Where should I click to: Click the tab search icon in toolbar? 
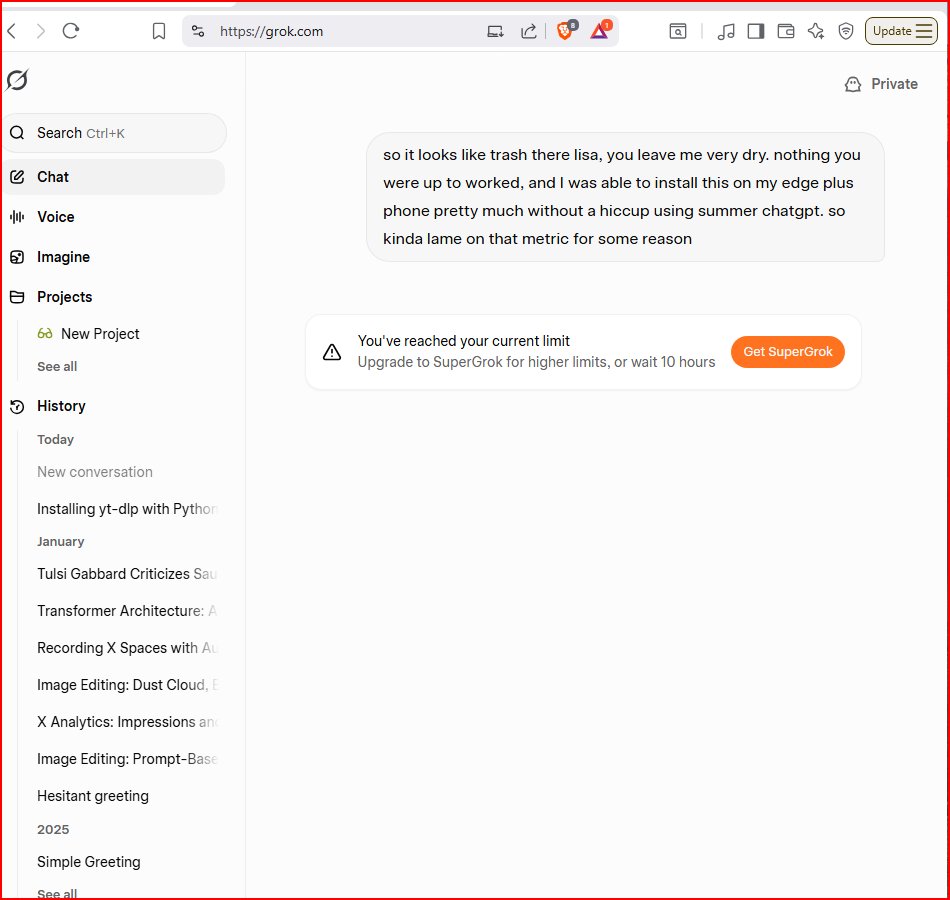pos(678,32)
